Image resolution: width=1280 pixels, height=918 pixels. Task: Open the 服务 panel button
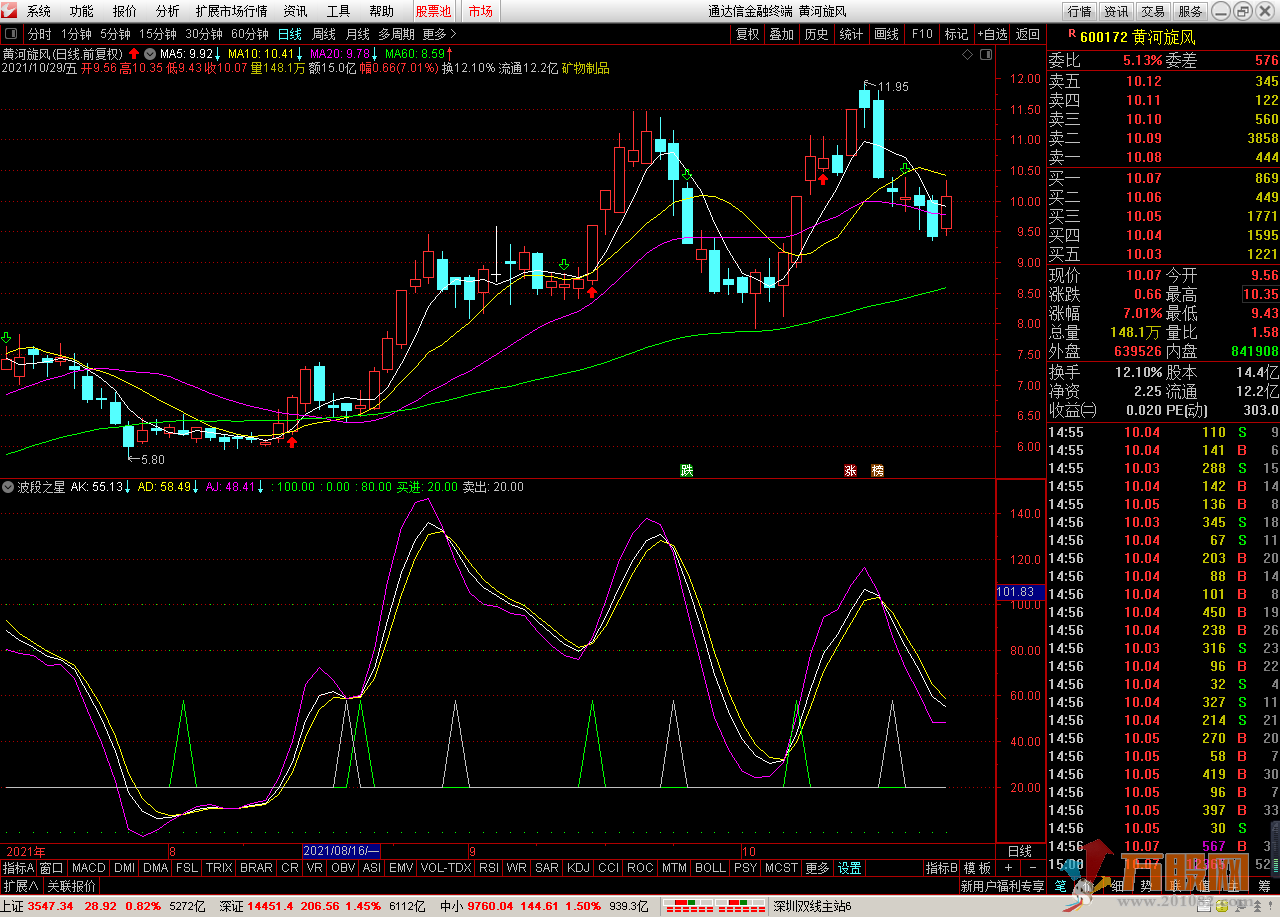(x=1190, y=12)
